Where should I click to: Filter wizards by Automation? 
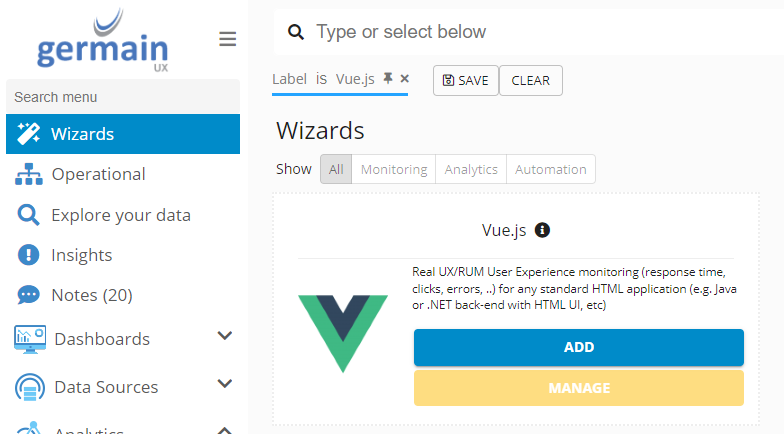pos(551,169)
